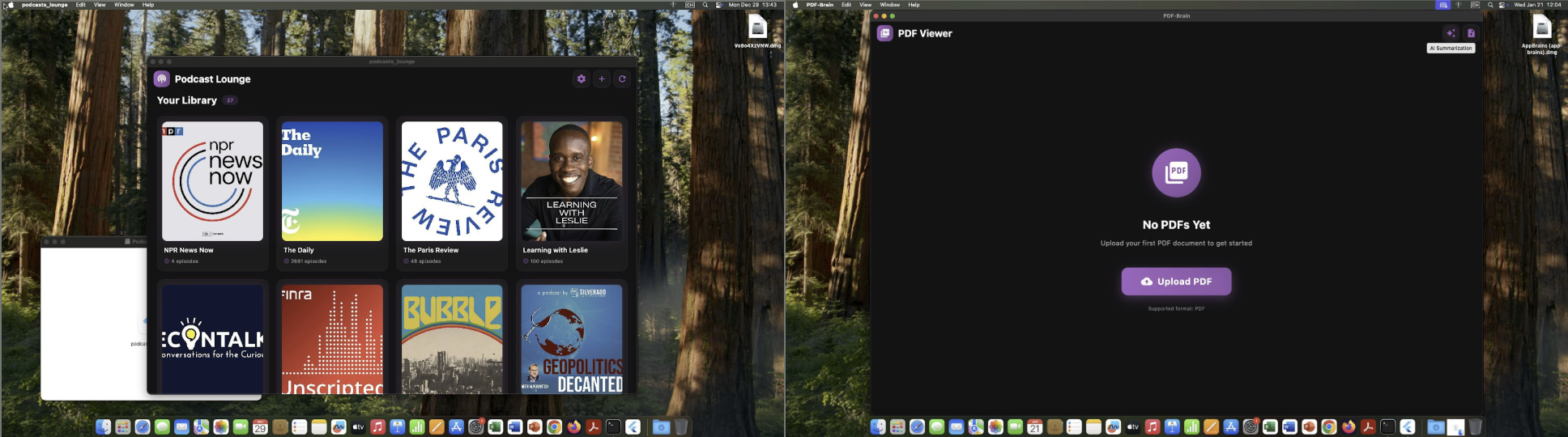This screenshot has height=437, width=1568.
Task: Open Help menu in PDF-Brain menu bar
Action: pyautogui.click(x=914, y=5)
